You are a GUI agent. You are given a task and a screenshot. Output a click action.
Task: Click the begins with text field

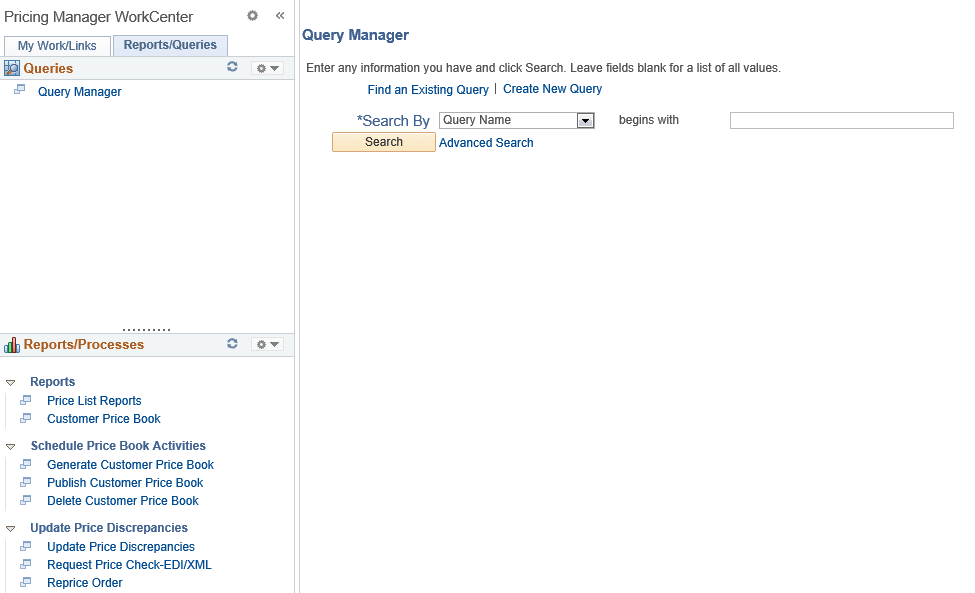[841, 120]
